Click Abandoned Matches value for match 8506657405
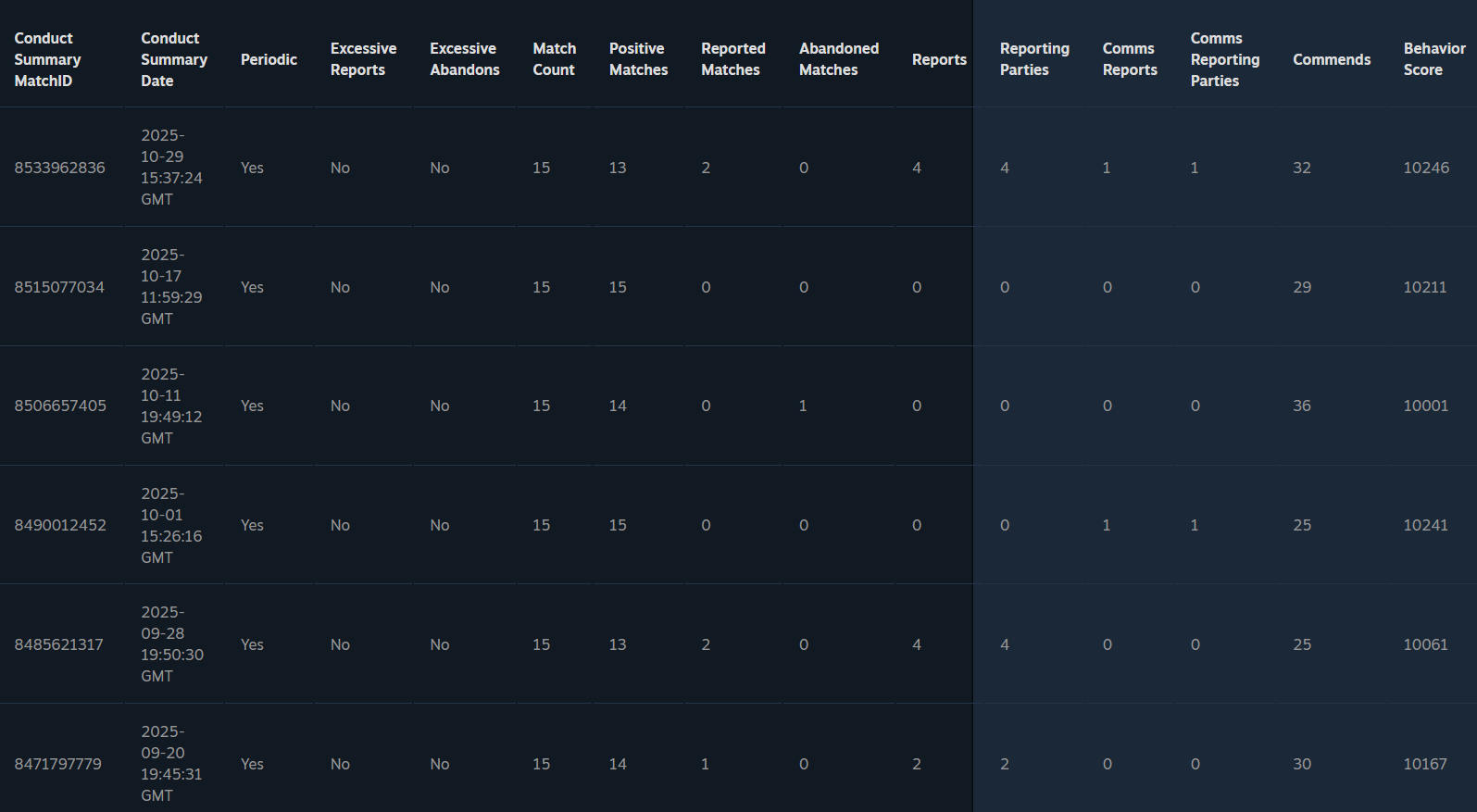Screen dimensions: 1477x812 (x=803, y=406)
